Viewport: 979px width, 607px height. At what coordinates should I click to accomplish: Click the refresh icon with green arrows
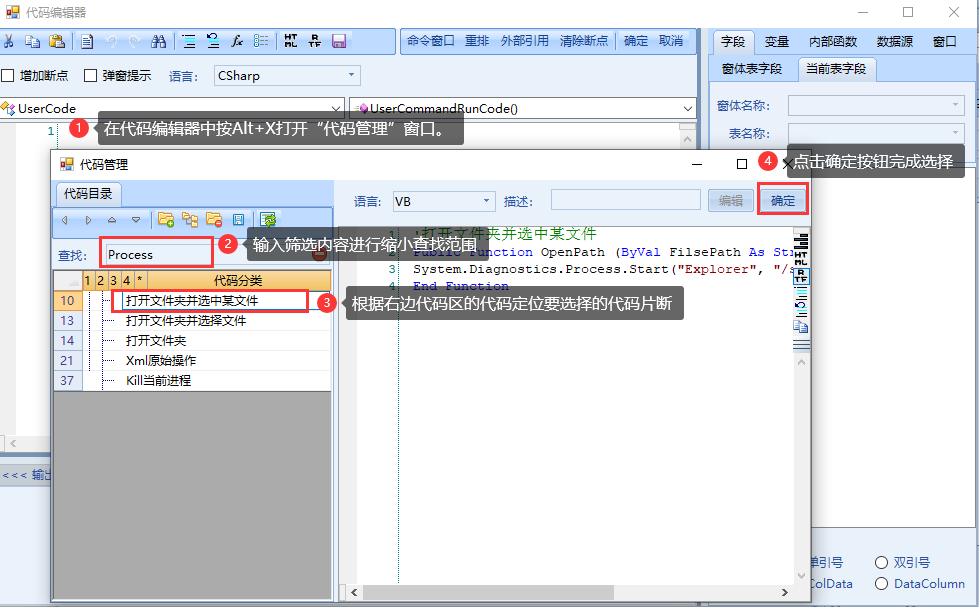(268, 219)
